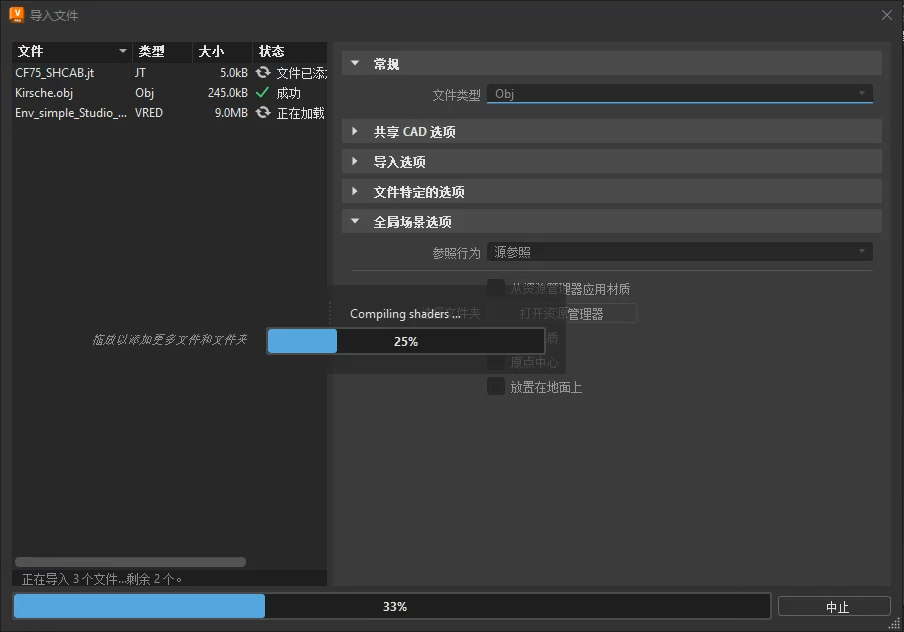Enable the 放置在地面上 checkbox
The image size is (904, 632).
tap(496, 386)
